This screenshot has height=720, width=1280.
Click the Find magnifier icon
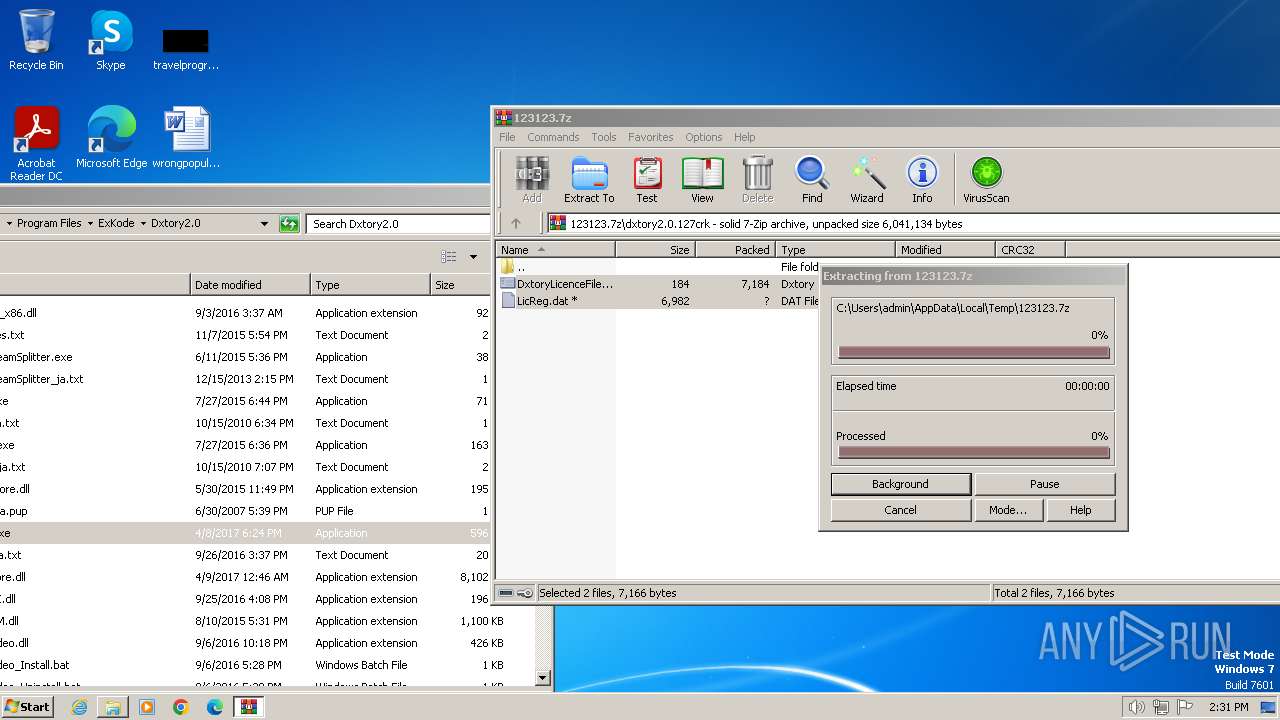pos(812,180)
